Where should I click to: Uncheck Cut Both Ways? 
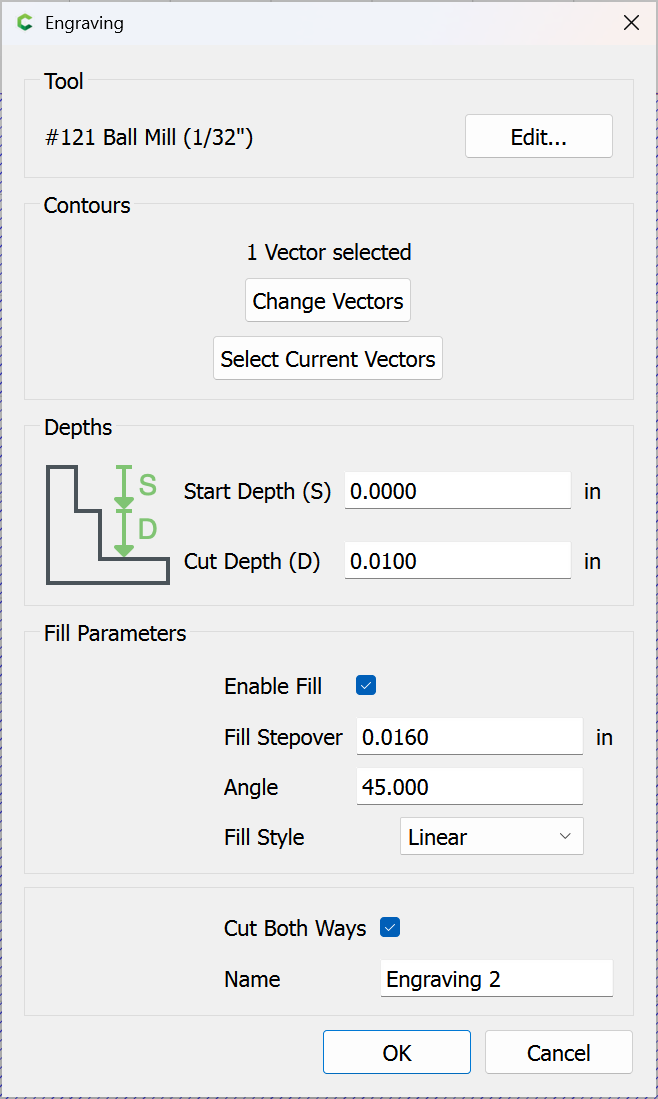pos(390,928)
